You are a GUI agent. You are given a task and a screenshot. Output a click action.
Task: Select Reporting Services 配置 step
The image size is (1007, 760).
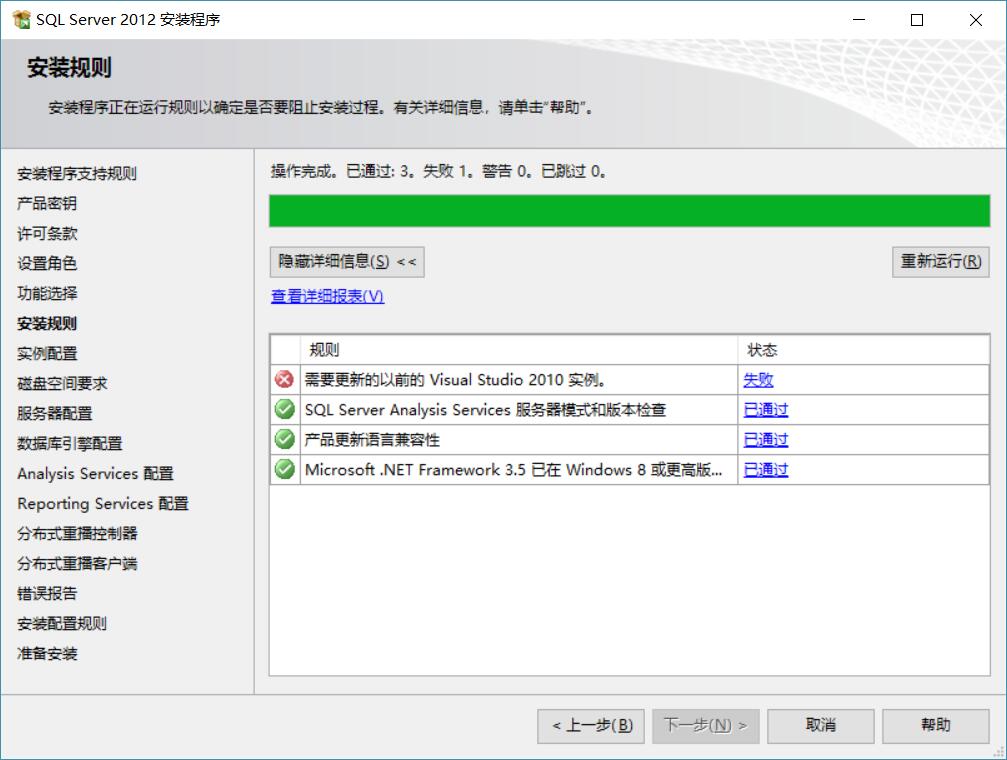coord(103,504)
